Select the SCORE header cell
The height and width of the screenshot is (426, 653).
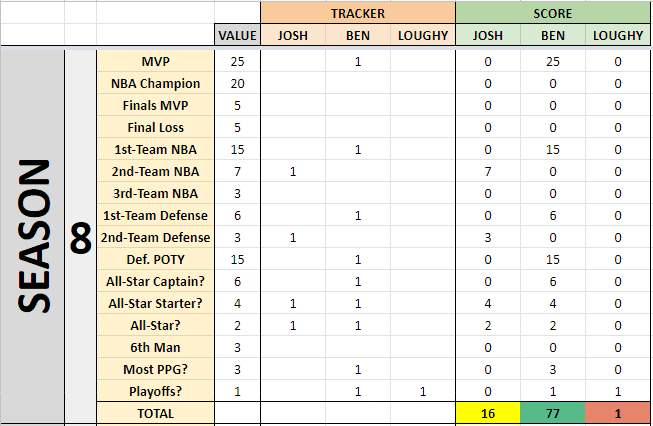553,13
